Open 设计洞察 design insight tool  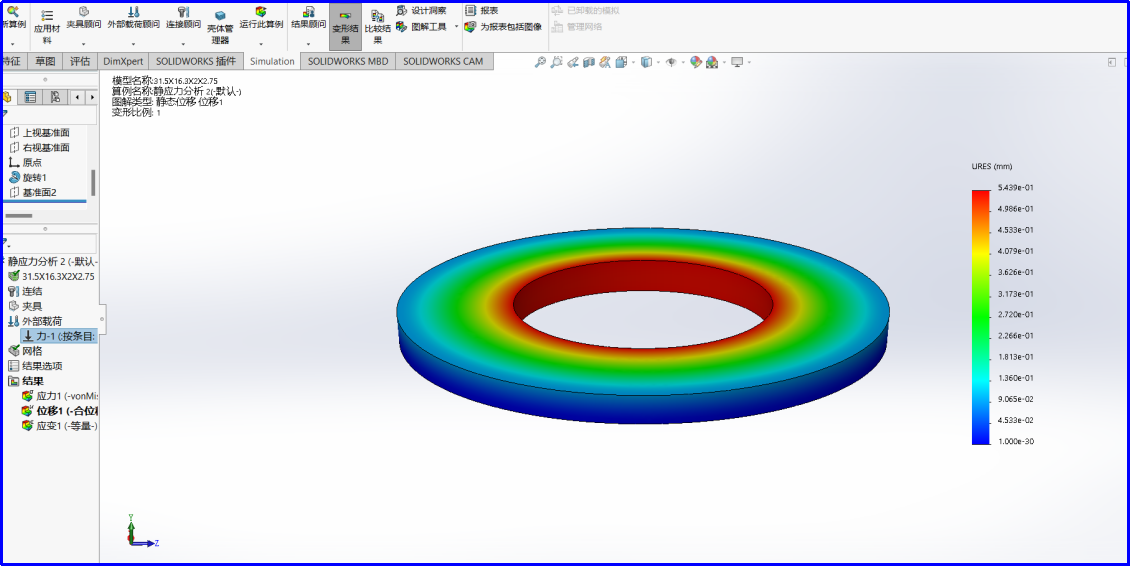click(x=421, y=10)
